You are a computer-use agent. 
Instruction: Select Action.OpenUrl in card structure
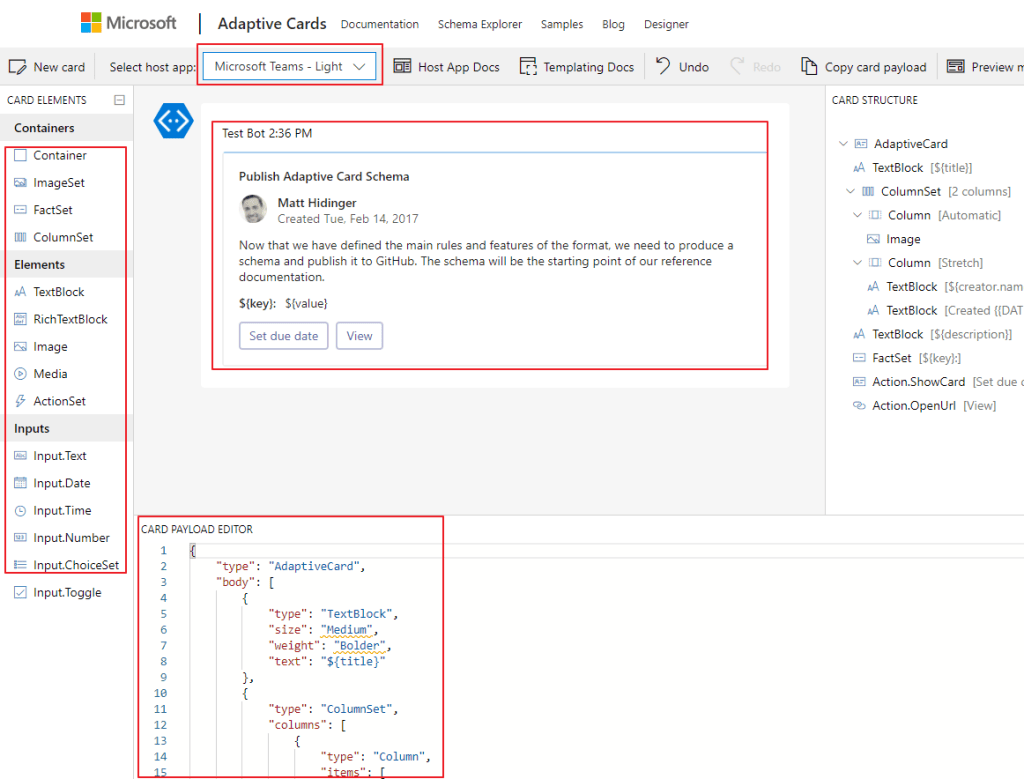click(913, 406)
